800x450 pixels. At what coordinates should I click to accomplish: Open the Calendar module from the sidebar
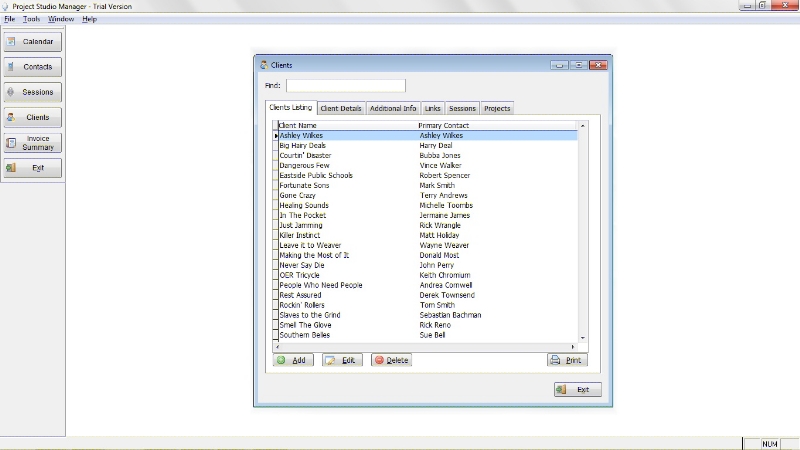[x=33, y=42]
